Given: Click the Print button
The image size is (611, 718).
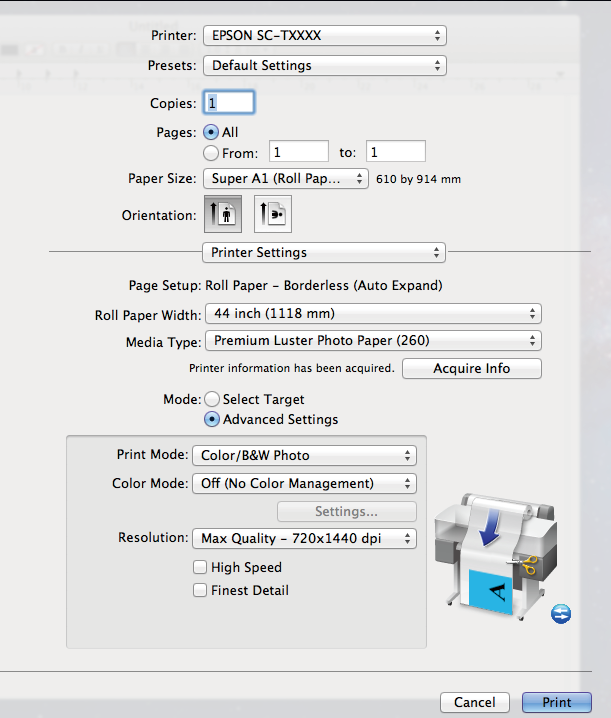Looking at the screenshot, I should 557,702.
